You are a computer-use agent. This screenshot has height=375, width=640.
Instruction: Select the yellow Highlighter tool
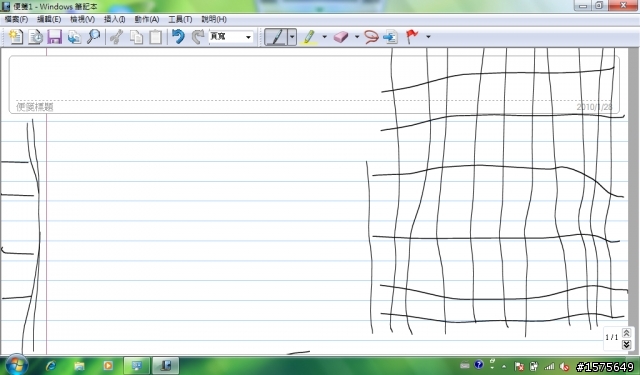coord(309,37)
